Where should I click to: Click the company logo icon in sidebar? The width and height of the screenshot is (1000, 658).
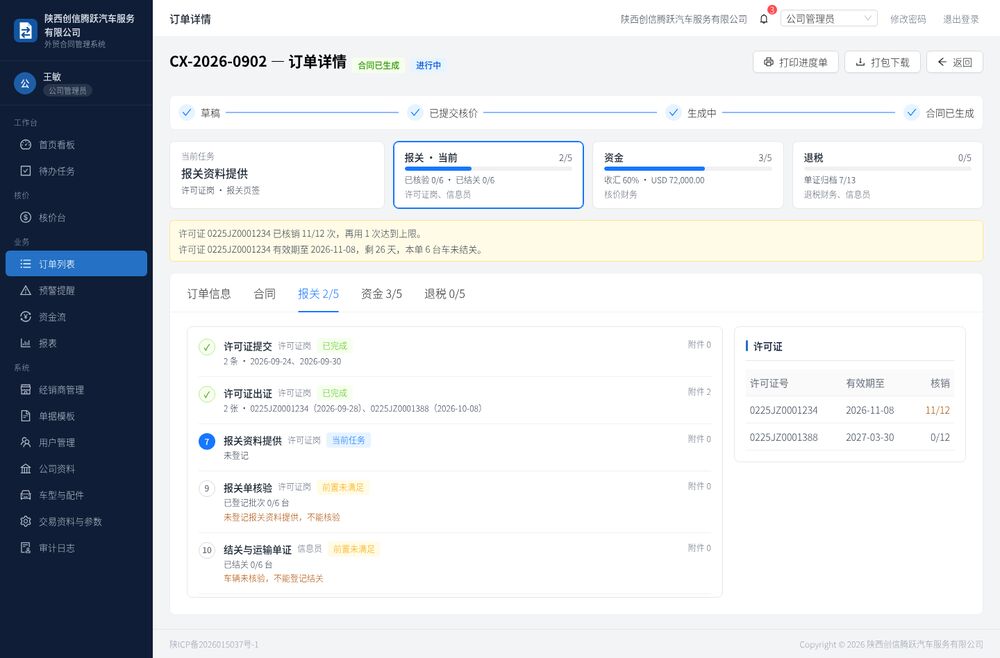click(26, 31)
